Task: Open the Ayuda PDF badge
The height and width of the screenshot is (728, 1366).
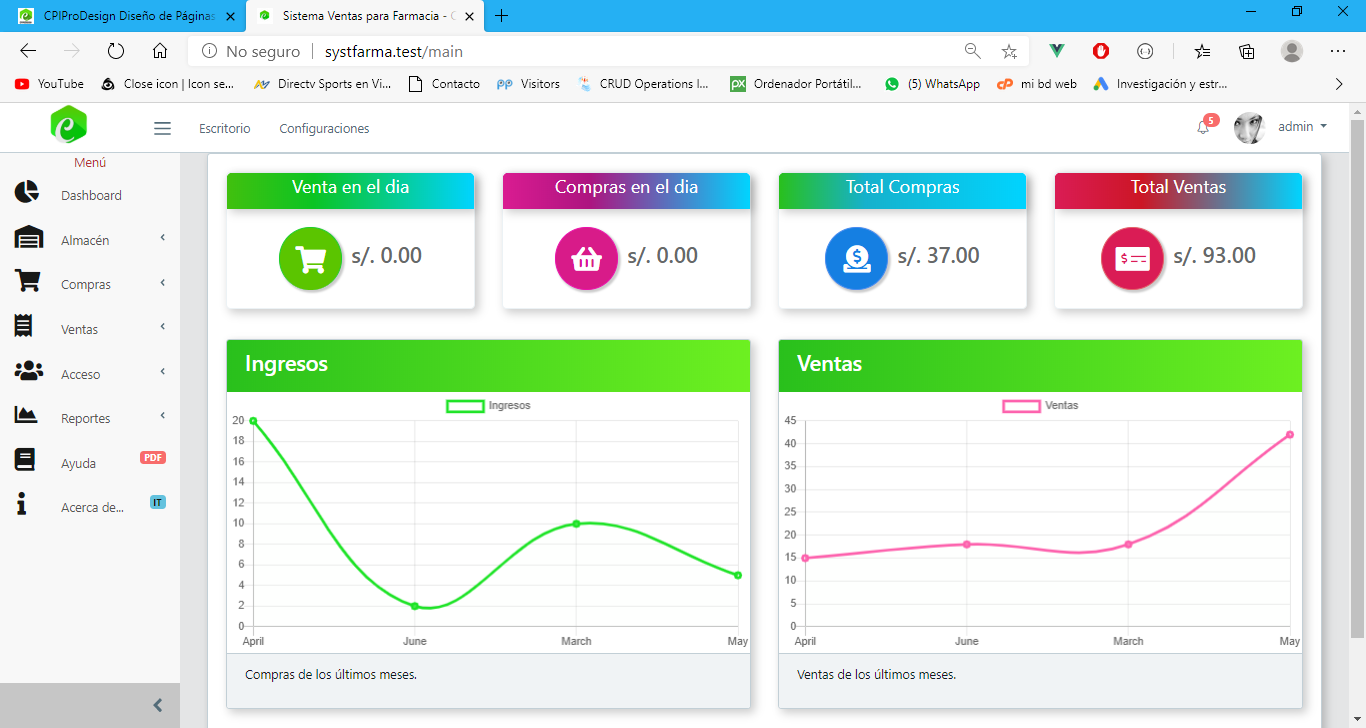Action: (x=153, y=458)
